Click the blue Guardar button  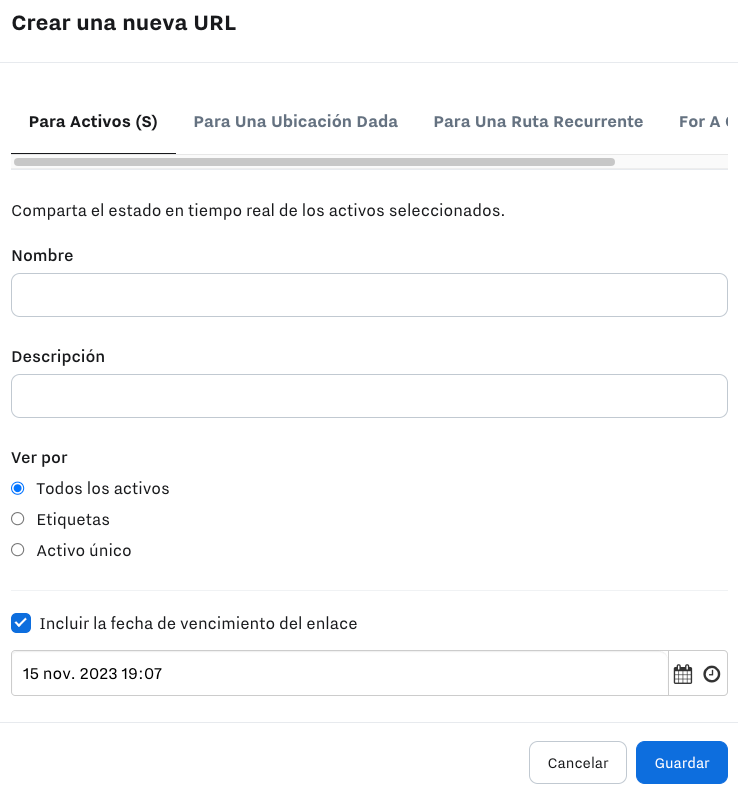click(681, 763)
